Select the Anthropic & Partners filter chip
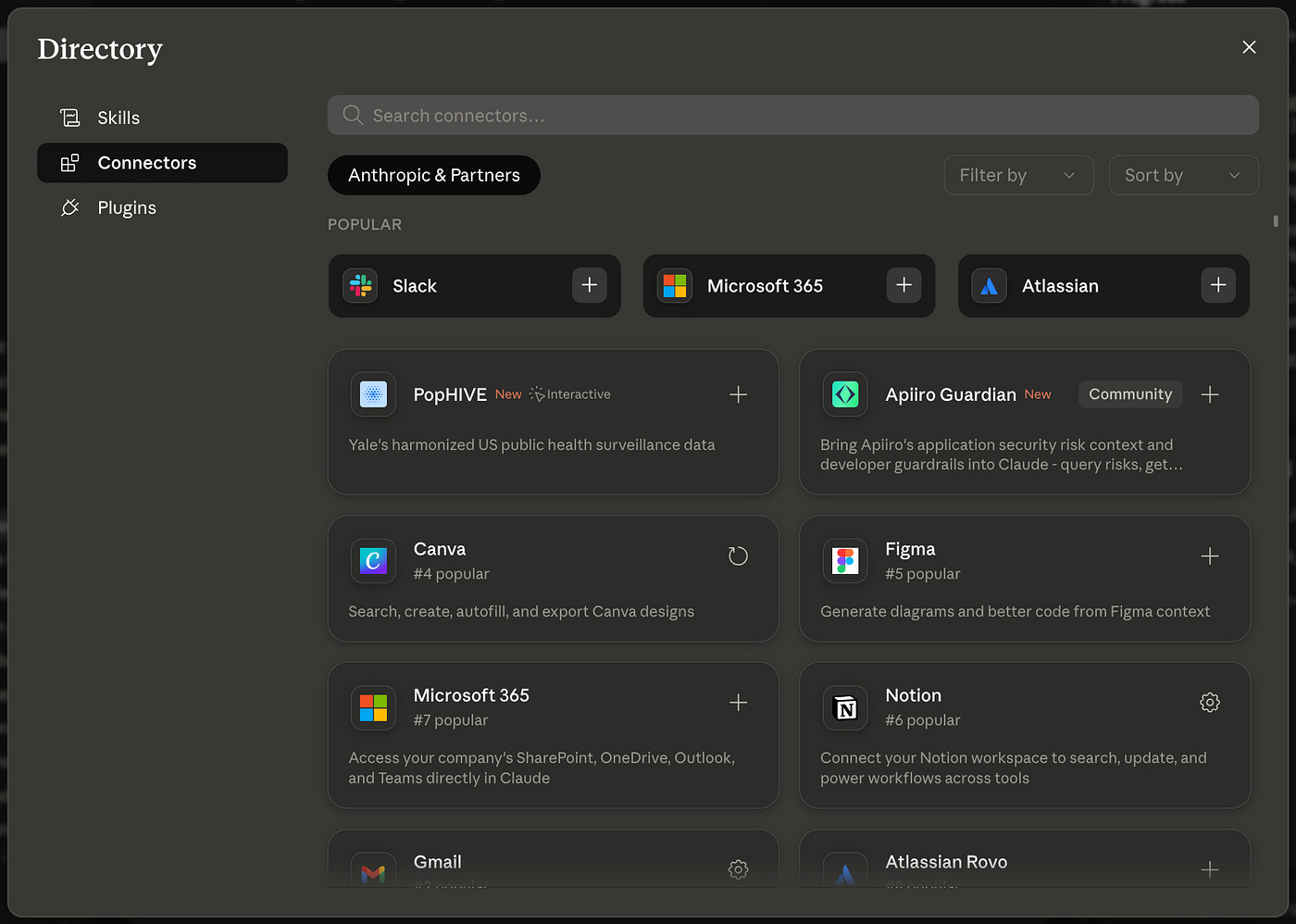 pos(434,175)
